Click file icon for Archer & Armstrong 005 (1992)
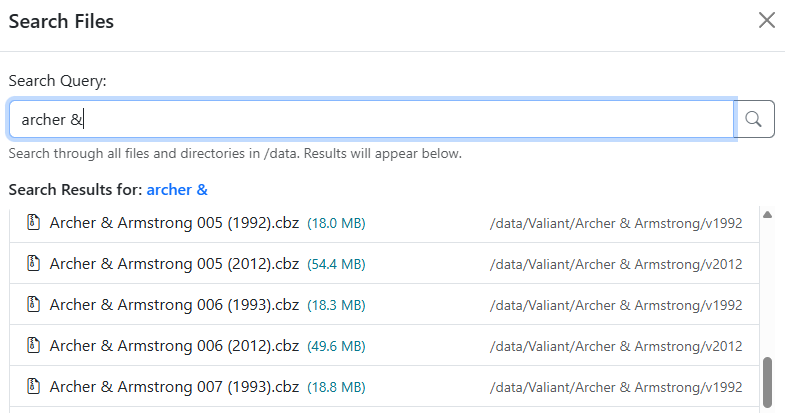785x413 pixels. point(33,223)
